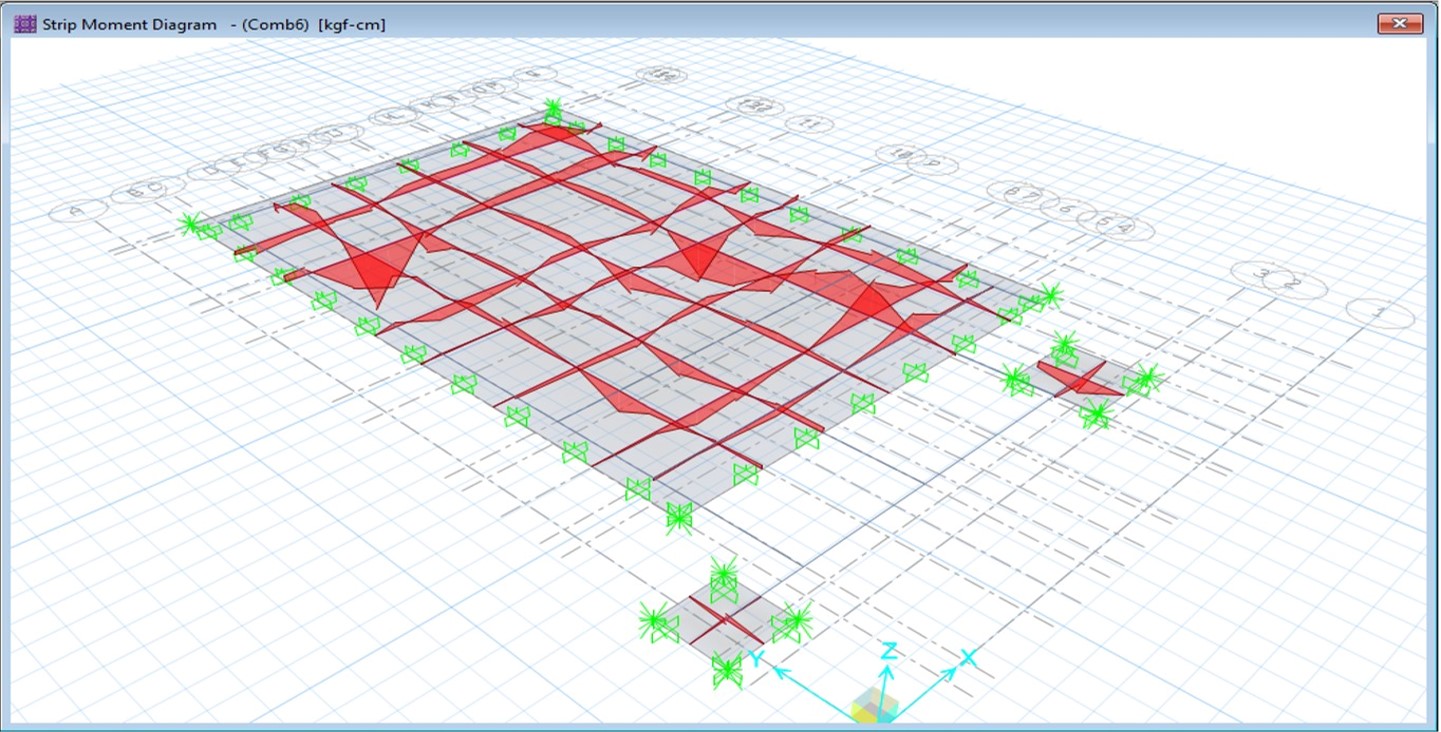
Task: Click the X axis label on the triad
Action: (967, 658)
